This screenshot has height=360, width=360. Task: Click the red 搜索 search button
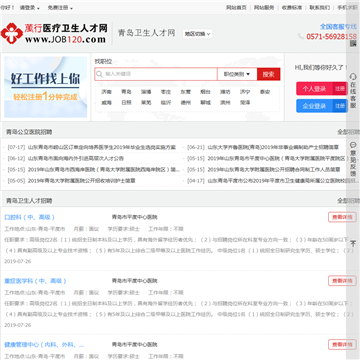point(268,74)
